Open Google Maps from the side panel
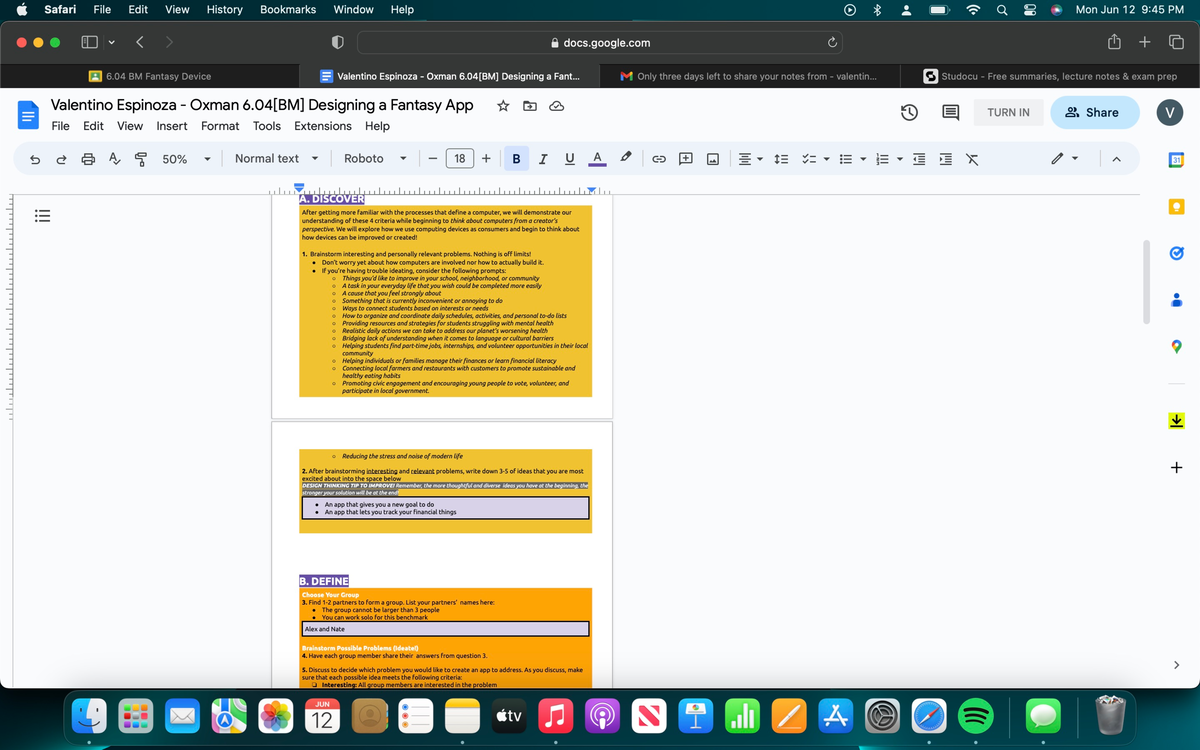The height and width of the screenshot is (750, 1200). point(1176,345)
